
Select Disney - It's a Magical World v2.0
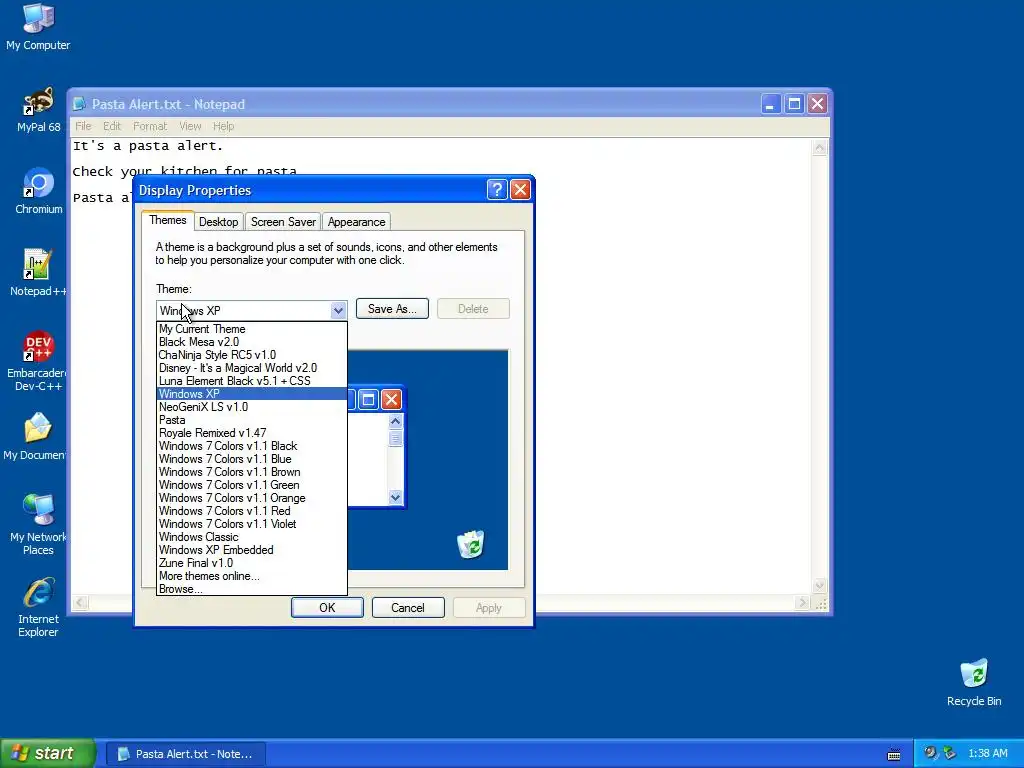[x=252, y=368]
